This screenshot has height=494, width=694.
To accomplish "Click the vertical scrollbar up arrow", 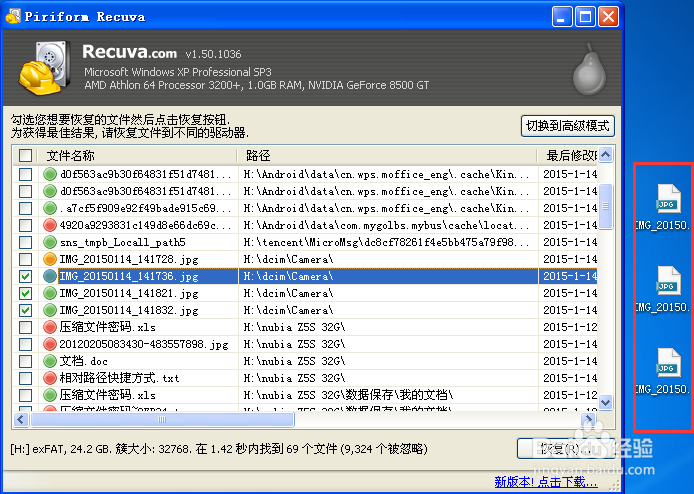I will pyautogui.click(x=605, y=154).
